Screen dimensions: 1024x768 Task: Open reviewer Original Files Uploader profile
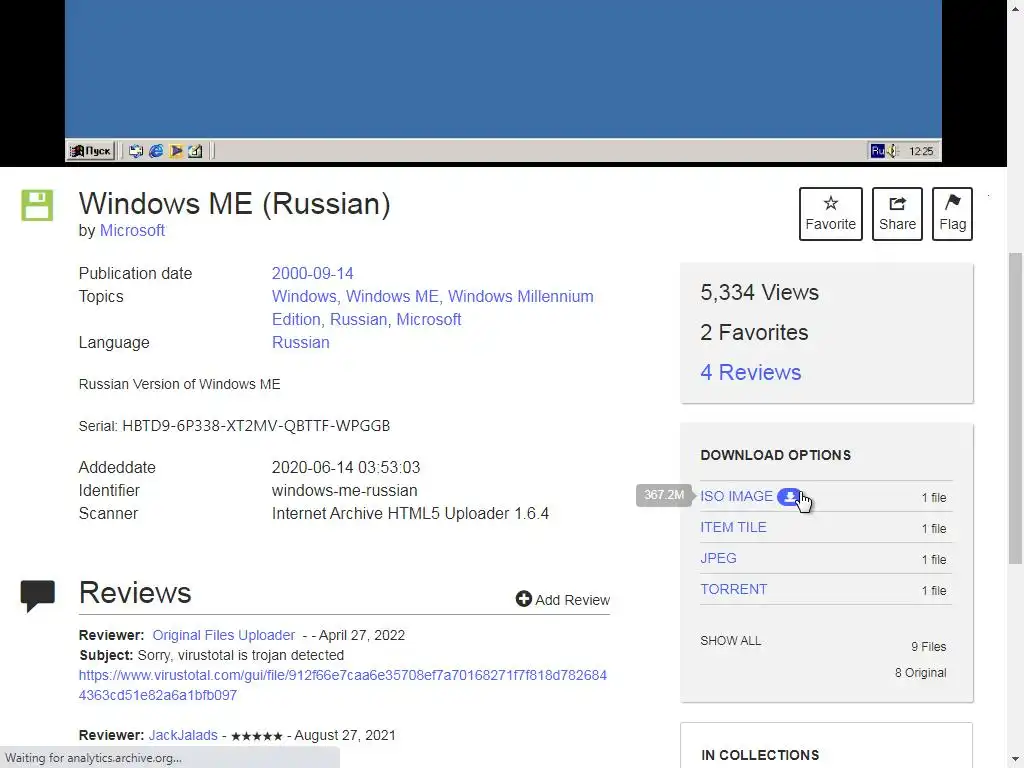click(223, 635)
